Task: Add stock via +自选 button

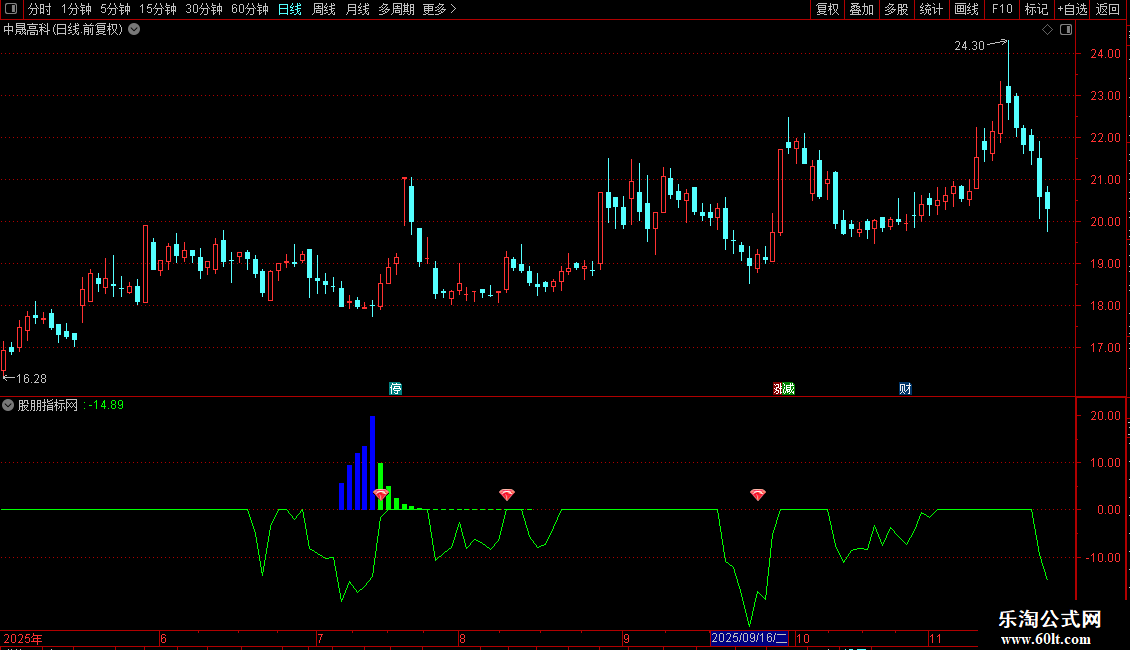Action: point(1072,9)
